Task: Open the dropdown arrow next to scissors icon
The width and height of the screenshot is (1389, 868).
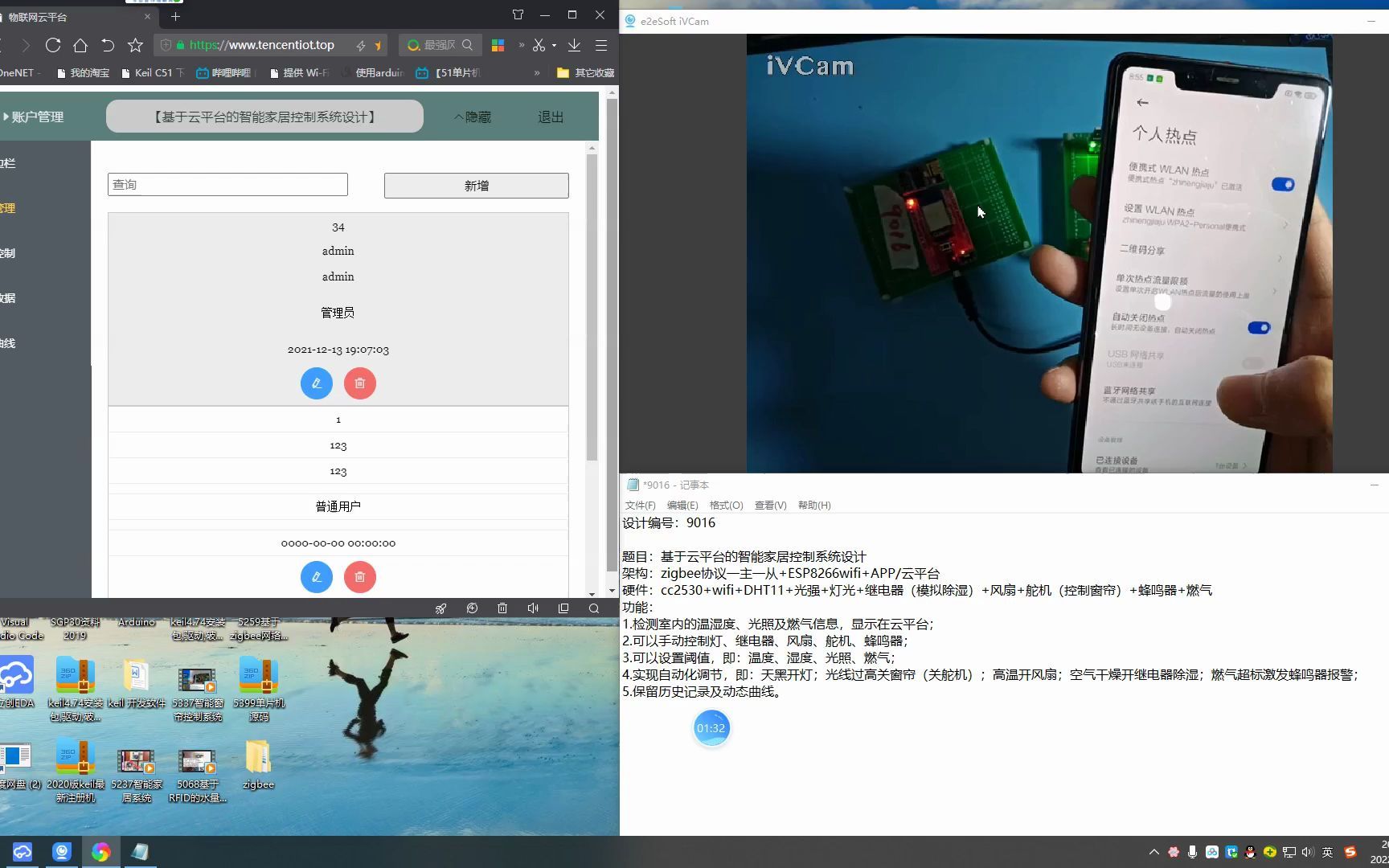Action: coord(554,46)
